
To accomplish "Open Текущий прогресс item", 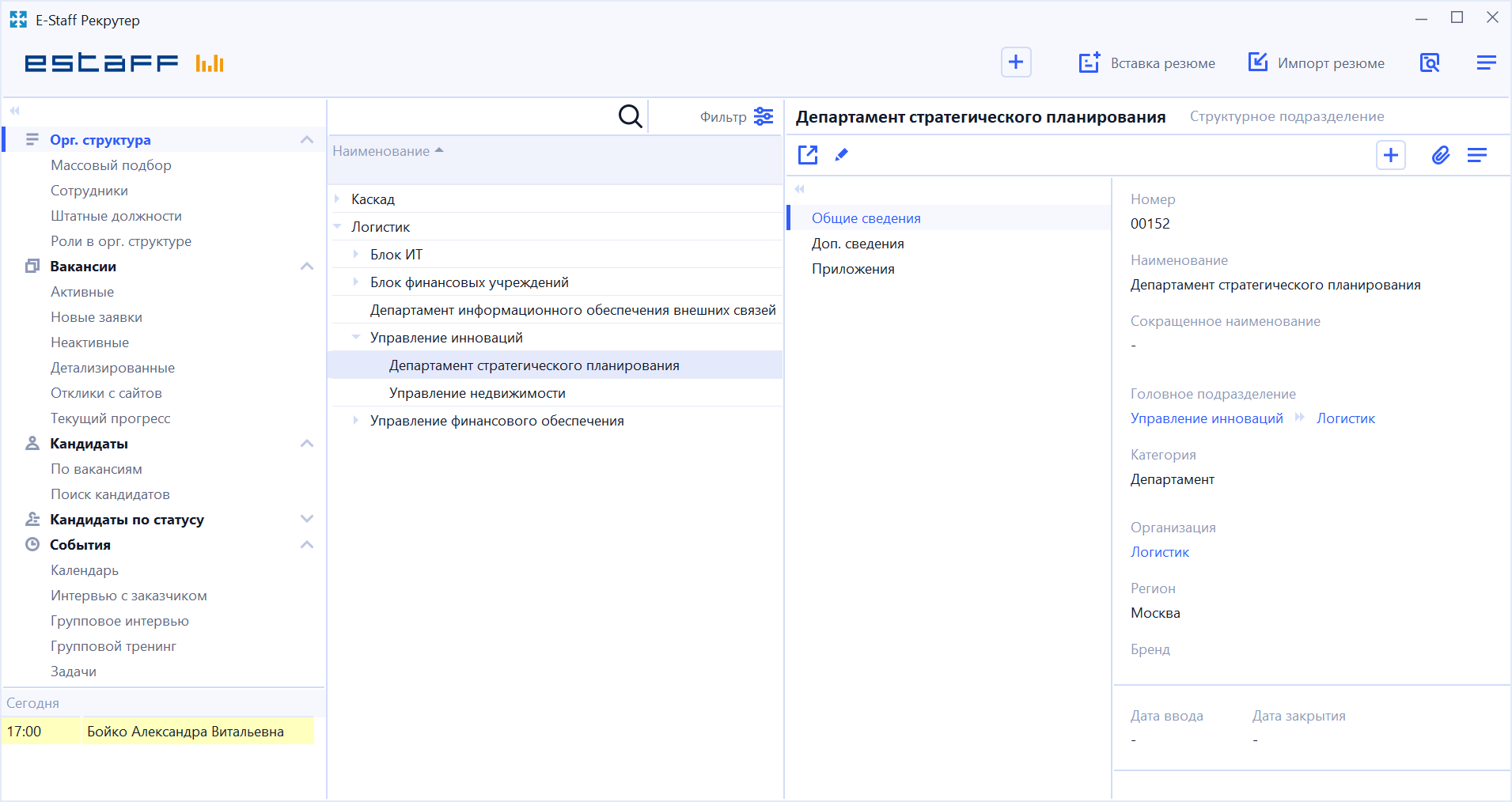I will (111, 418).
